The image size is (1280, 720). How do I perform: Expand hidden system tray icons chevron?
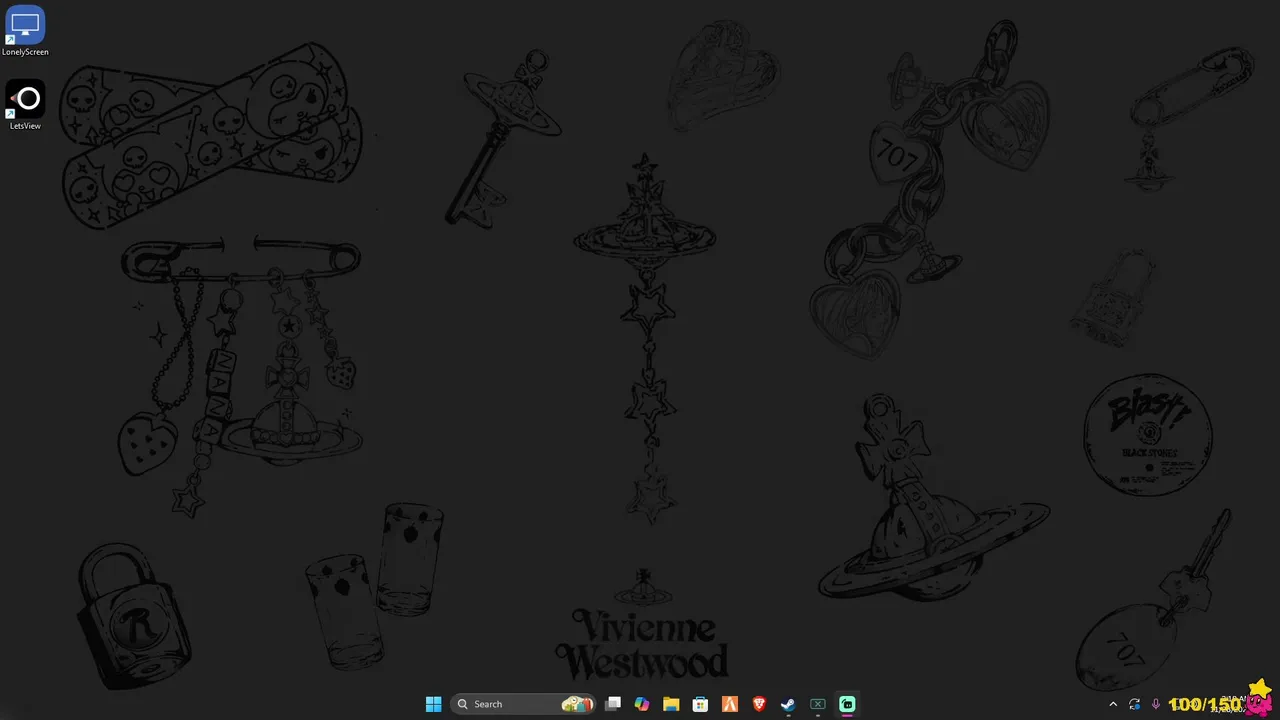point(1113,704)
